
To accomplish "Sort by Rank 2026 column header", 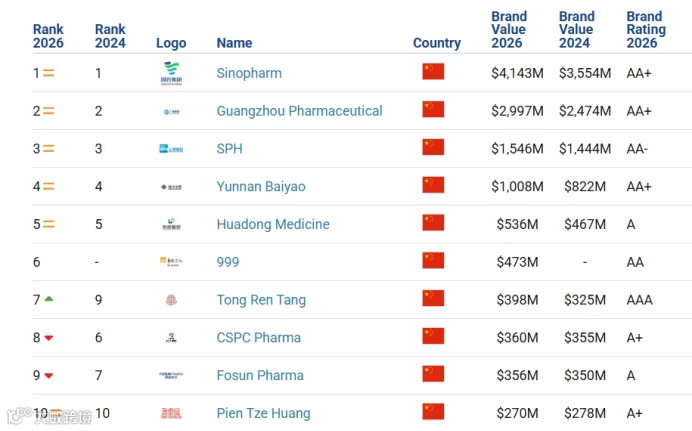I will (48, 36).
